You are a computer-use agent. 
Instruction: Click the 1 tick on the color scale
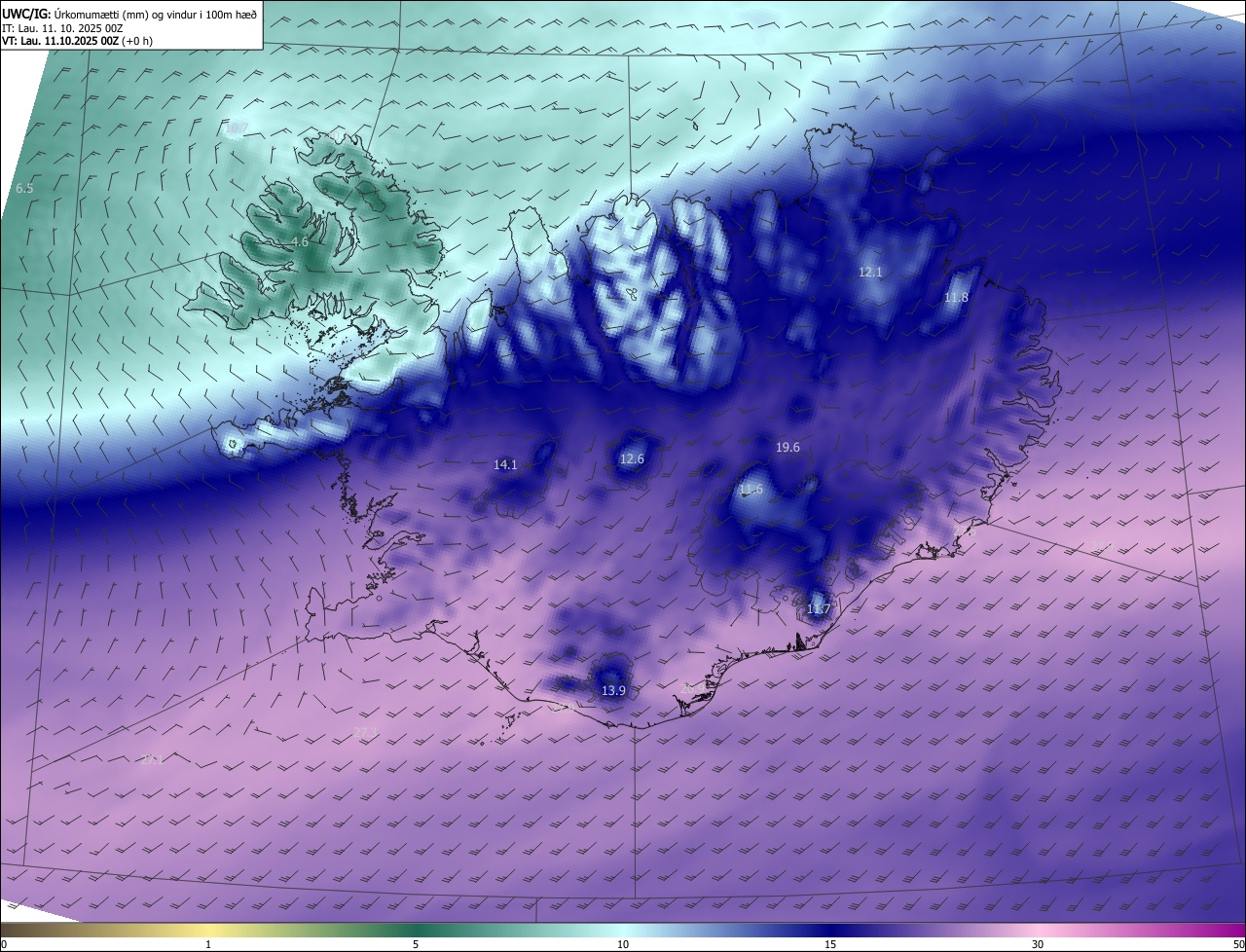pos(208,944)
